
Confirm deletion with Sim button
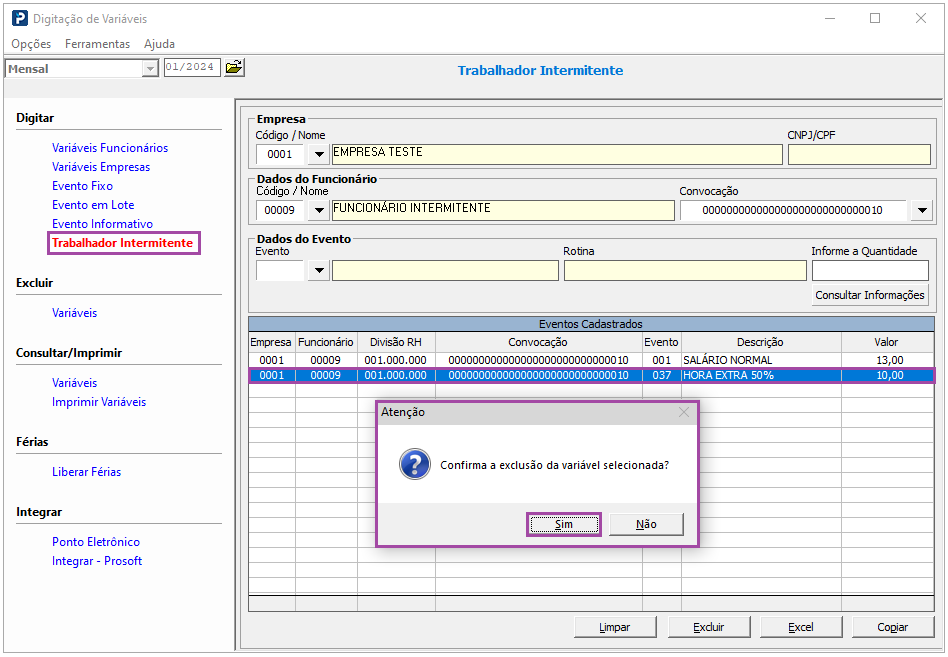click(563, 524)
